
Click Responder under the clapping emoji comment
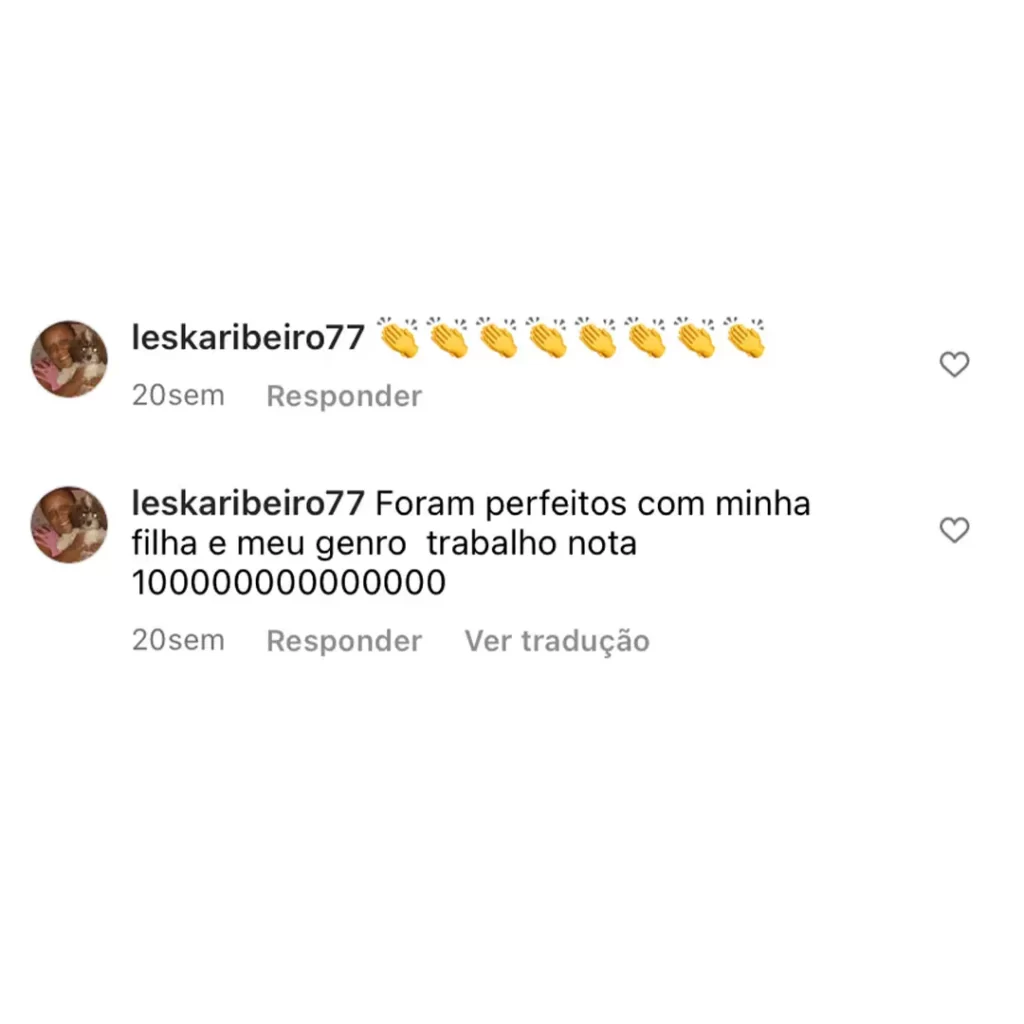point(344,396)
